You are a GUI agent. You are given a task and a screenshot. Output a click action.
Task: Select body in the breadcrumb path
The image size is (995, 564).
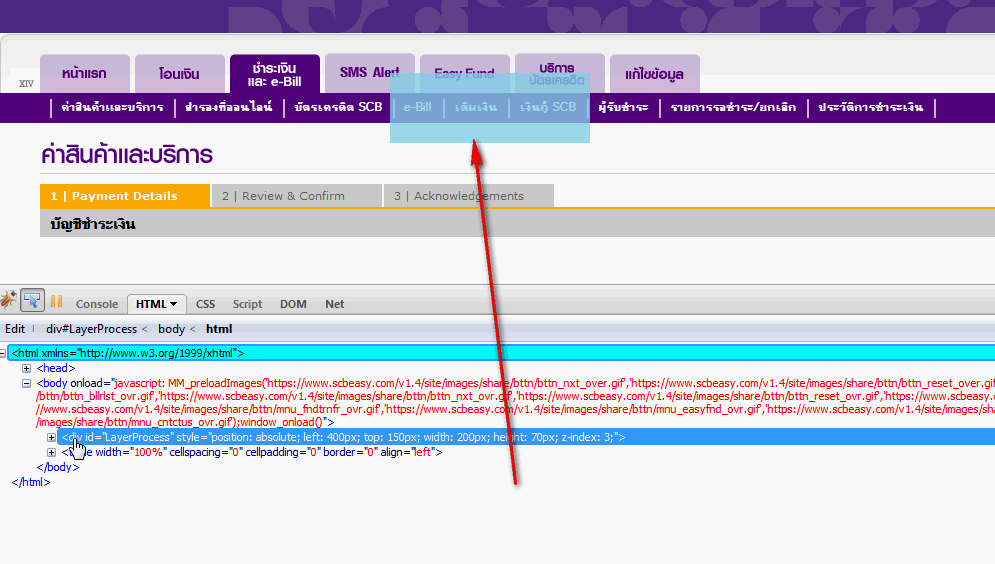click(x=171, y=329)
